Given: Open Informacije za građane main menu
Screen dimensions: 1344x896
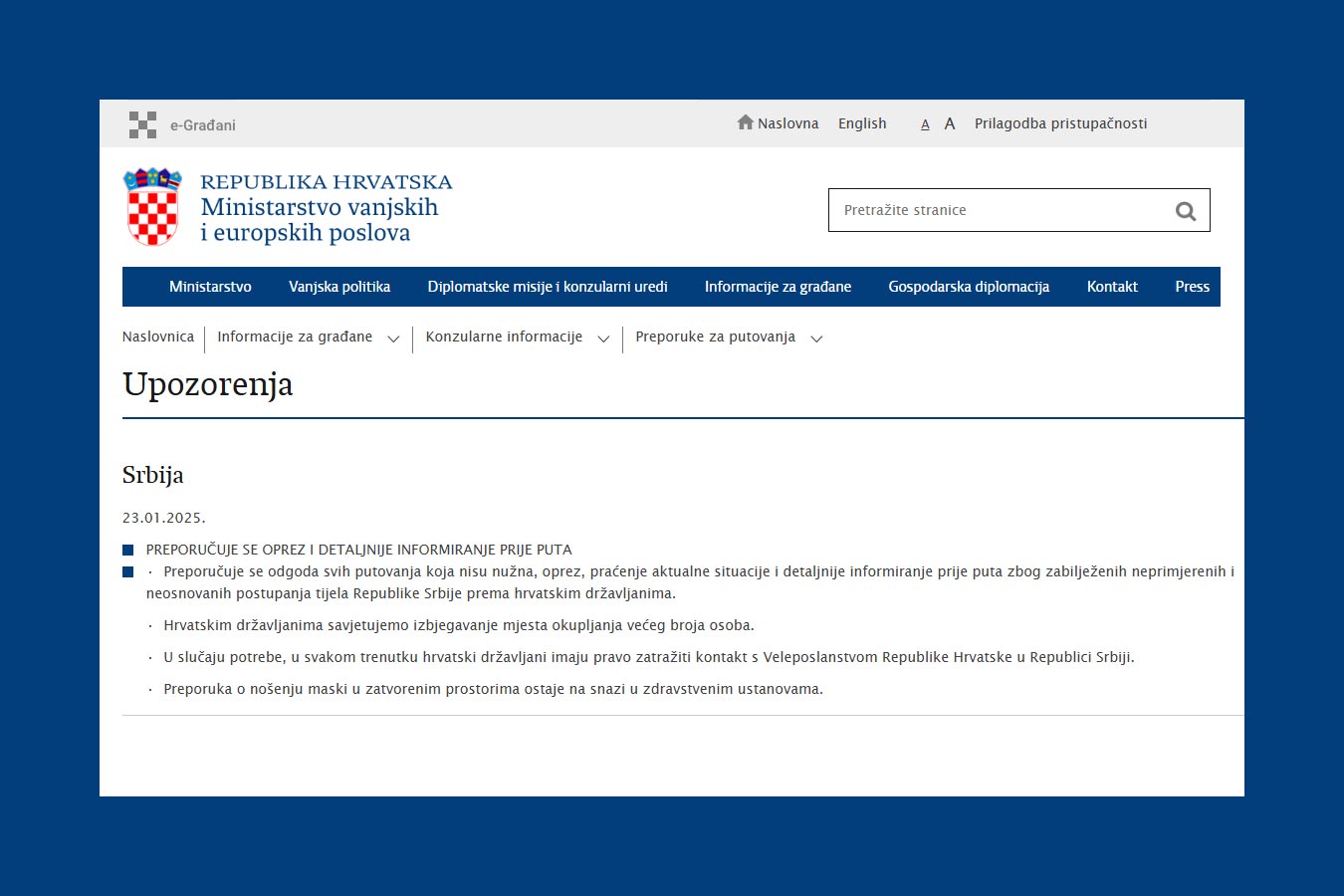Looking at the screenshot, I should [779, 287].
